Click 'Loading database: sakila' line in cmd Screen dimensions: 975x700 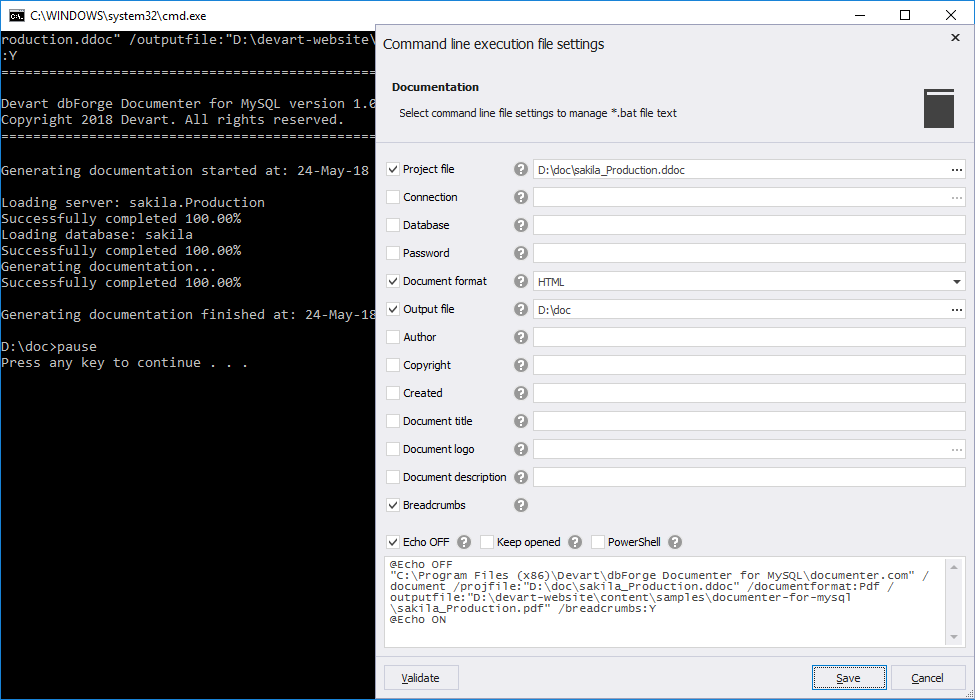tap(97, 235)
